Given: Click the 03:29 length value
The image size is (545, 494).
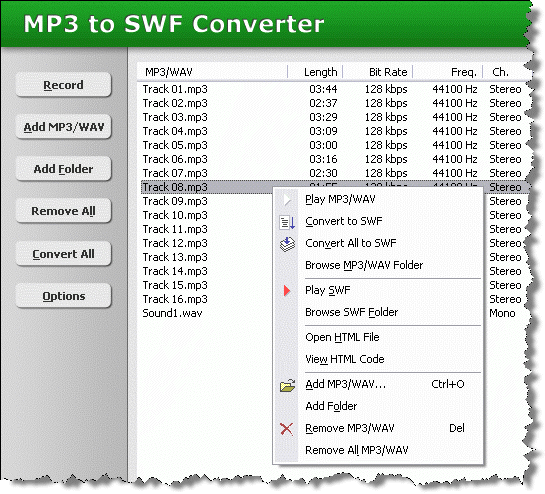Looking at the screenshot, I should pos(323,117).
